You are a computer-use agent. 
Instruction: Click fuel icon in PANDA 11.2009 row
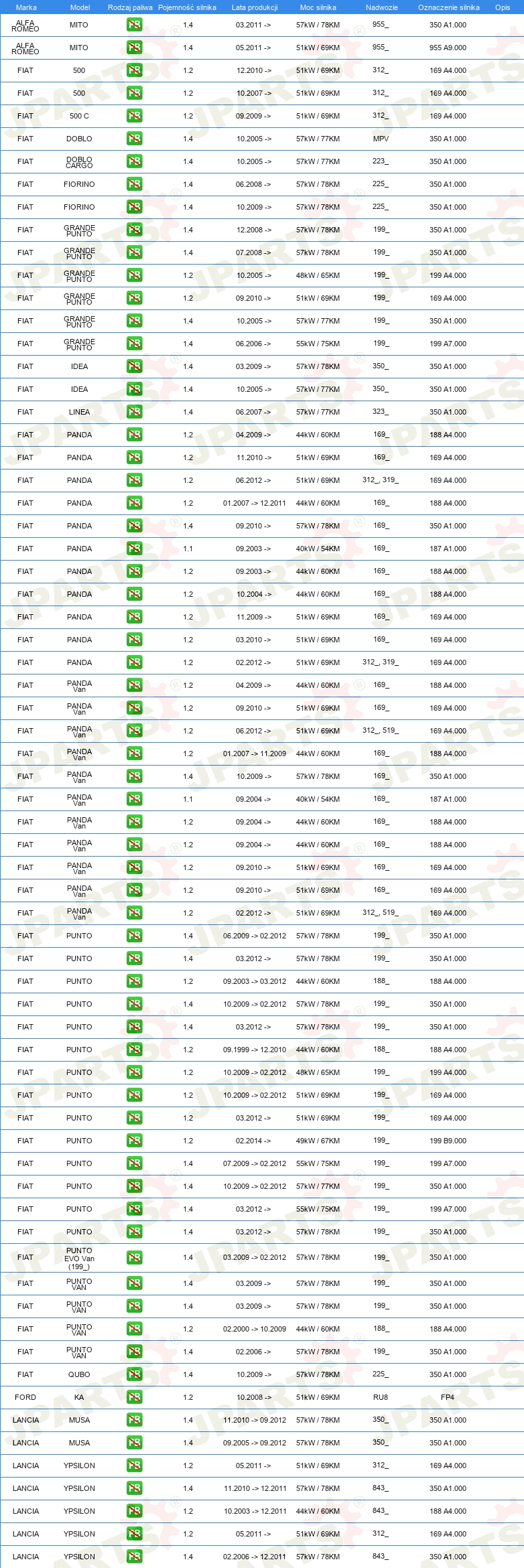pos(134,617)
